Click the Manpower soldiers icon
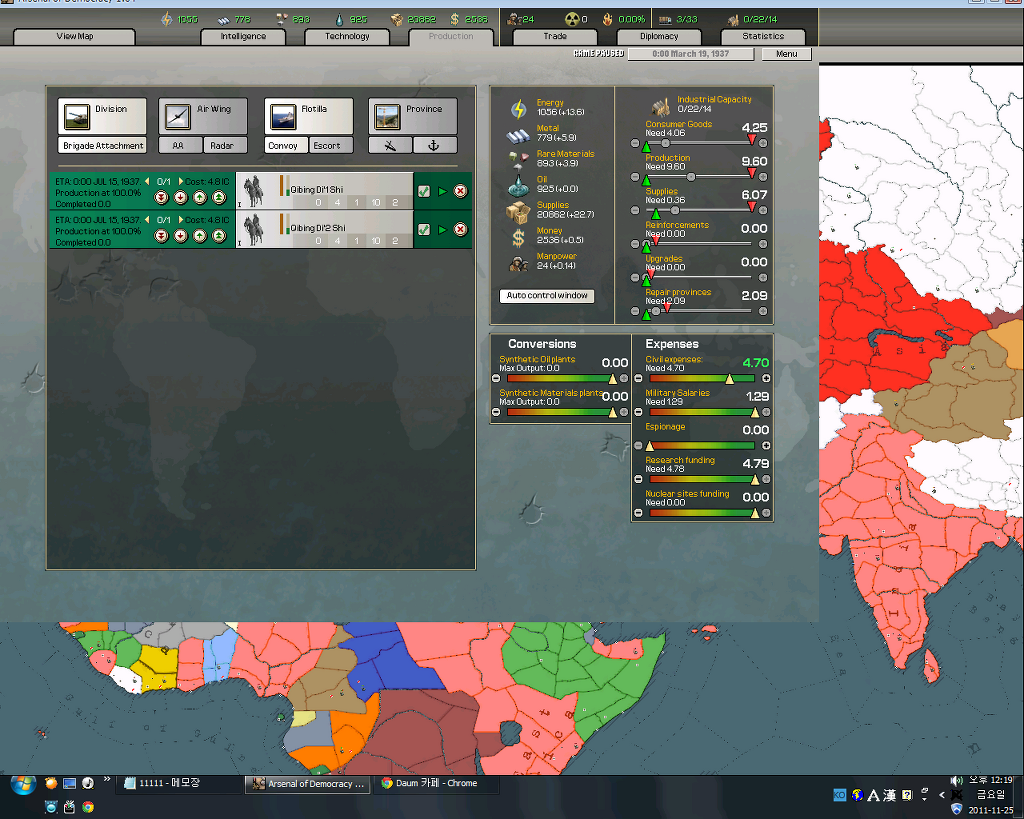The height and width of the screenshot is (819, 1024). pos(519,264)
